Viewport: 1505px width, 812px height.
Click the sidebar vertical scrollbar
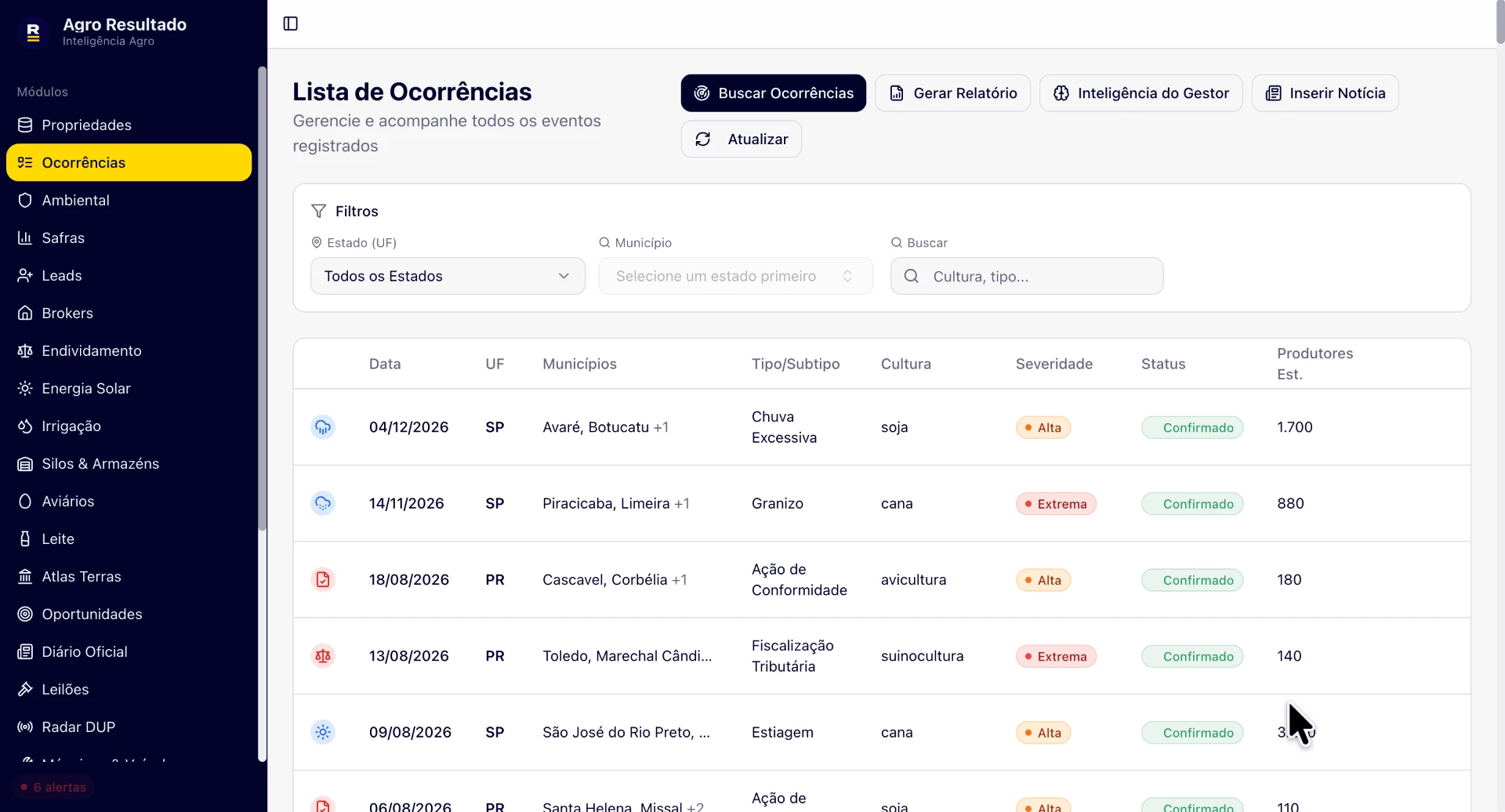(262, 298)
